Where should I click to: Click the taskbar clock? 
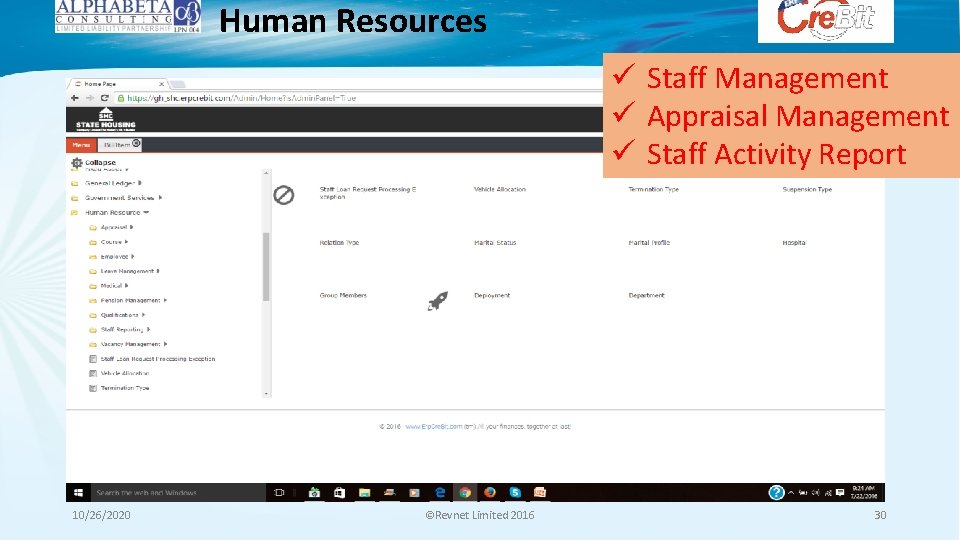click(x=864, y=492)
